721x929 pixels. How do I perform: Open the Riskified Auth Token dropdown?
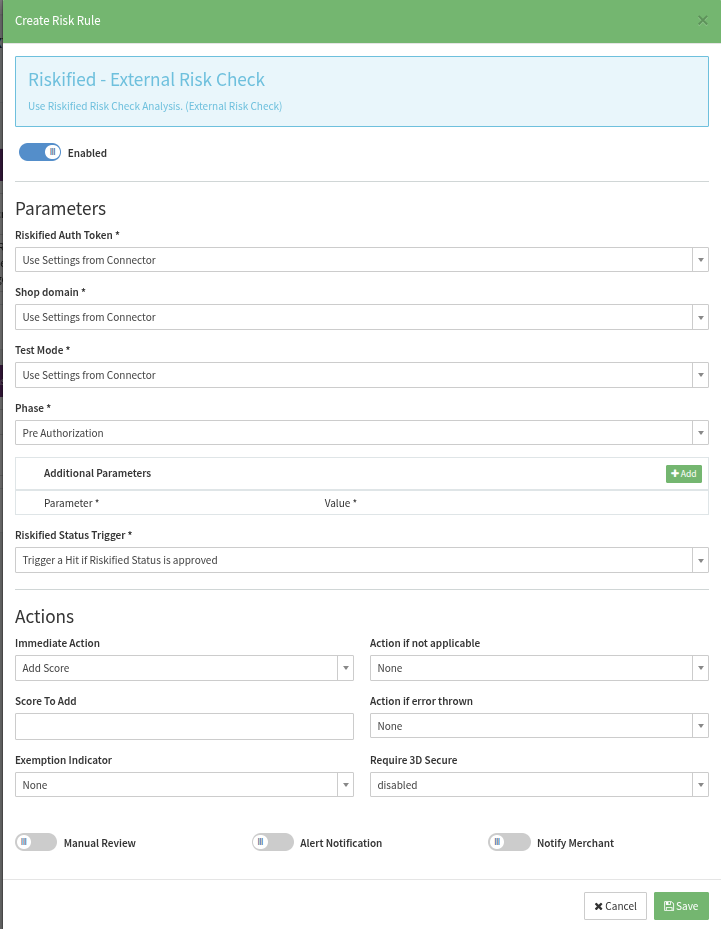pos(361,260)
